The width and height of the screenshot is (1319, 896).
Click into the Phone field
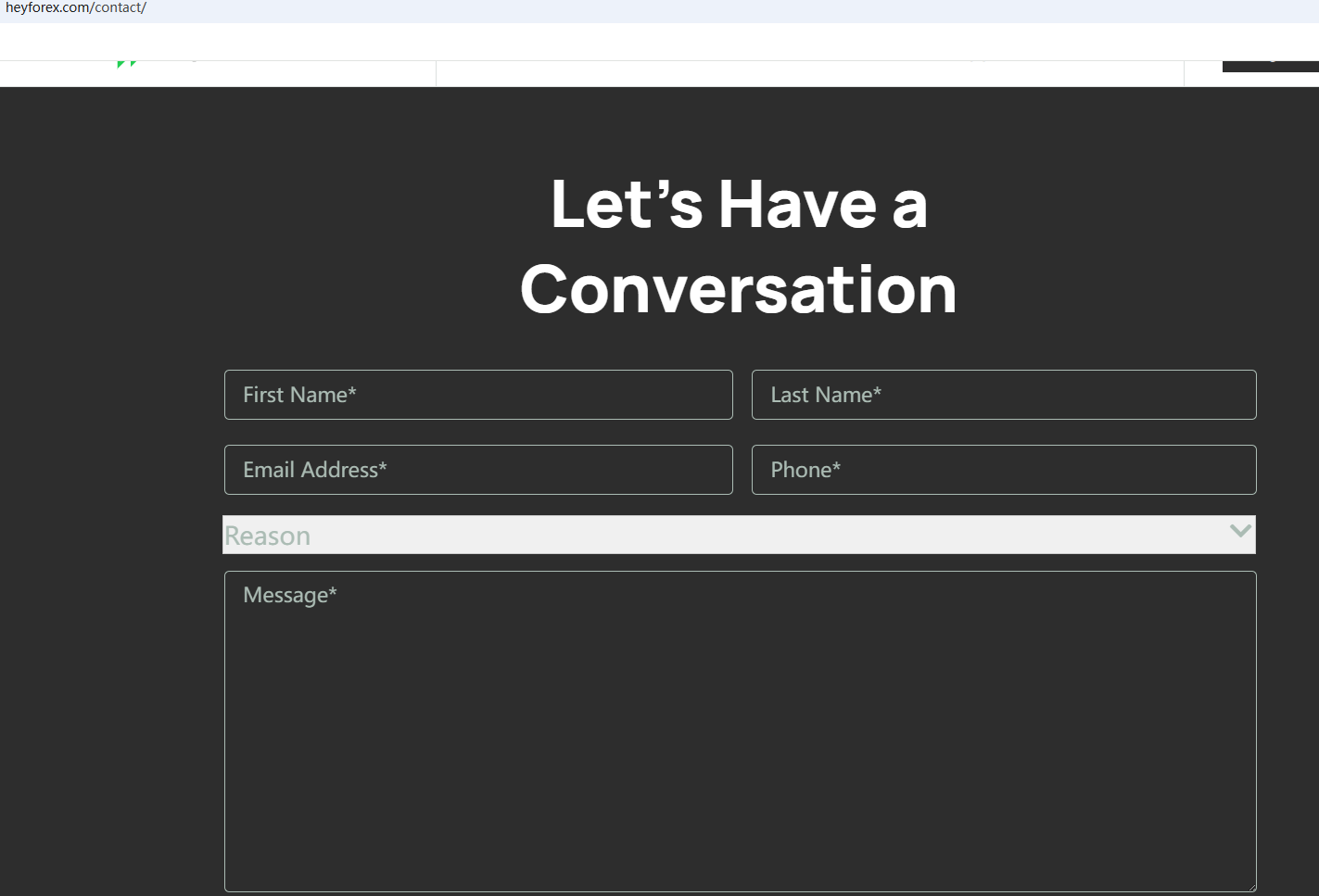pyautogui.click(x=1004, y=470)
